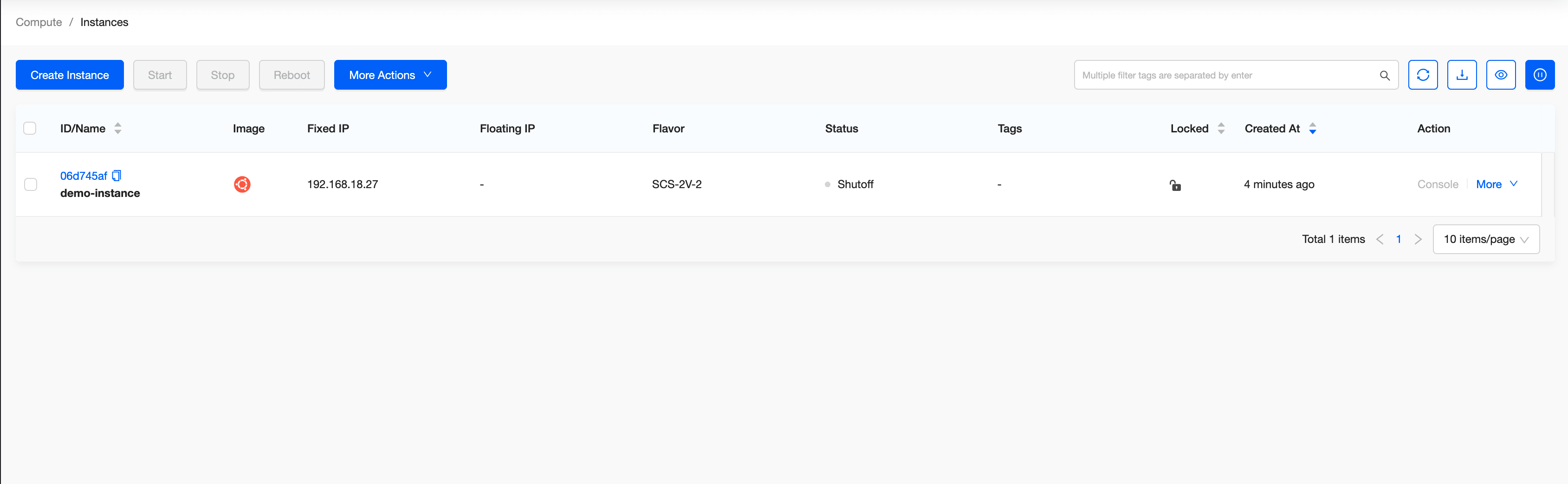Click page 1 in pagination
The height and width of the screenshot is (484, 1568).
(1398, 239)
